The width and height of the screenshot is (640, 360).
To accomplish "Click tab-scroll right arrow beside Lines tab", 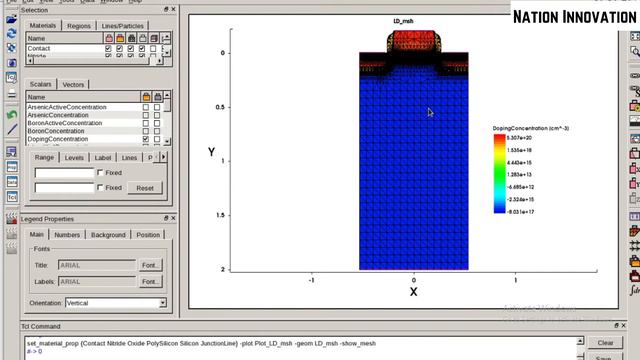I will pos(164,157).
